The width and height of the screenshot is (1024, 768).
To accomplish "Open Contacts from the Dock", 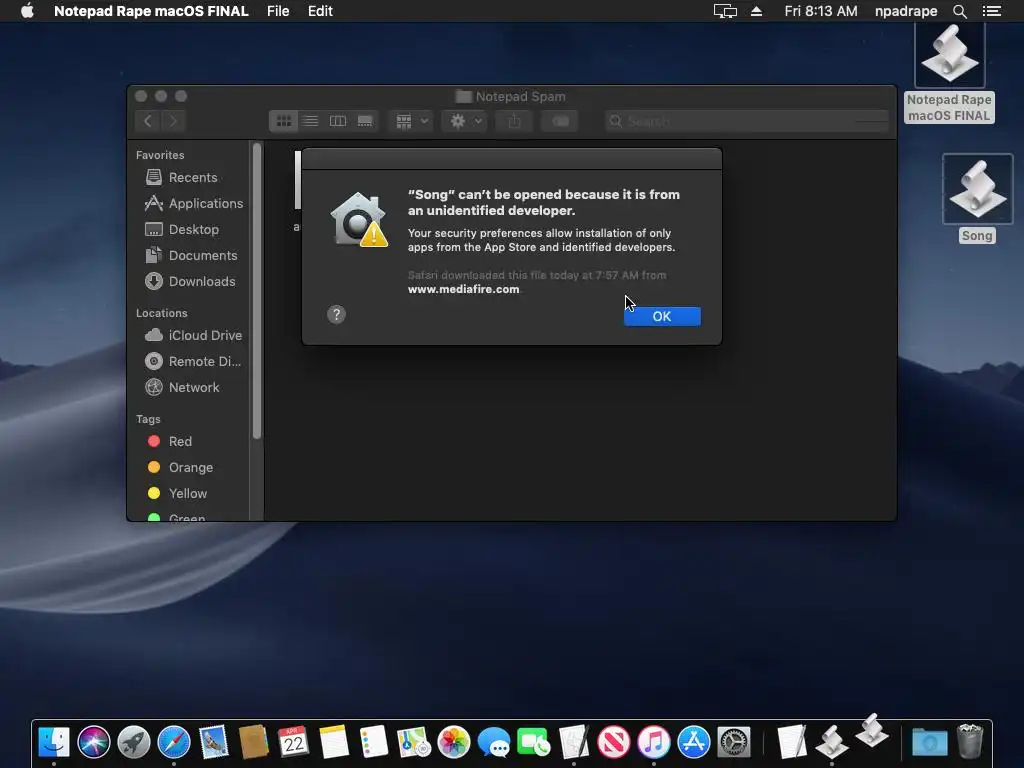I will click(253, 743).
